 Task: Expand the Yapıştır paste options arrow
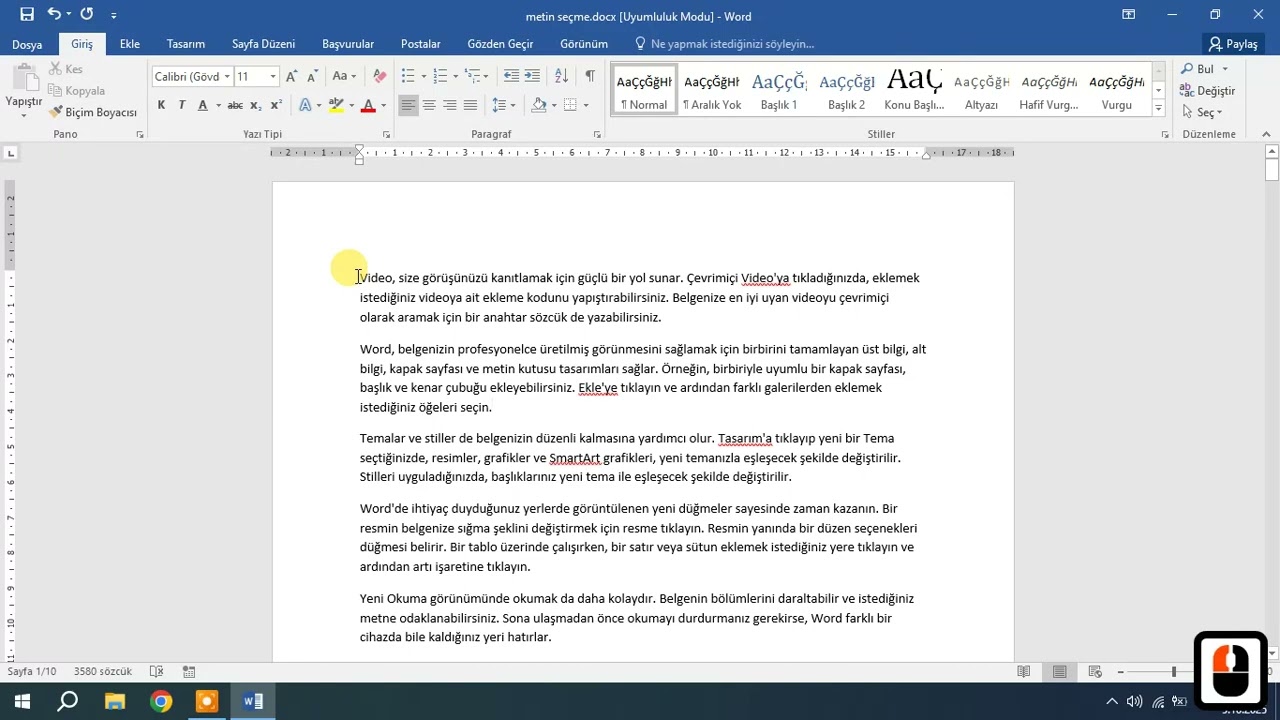pos(24,115)
